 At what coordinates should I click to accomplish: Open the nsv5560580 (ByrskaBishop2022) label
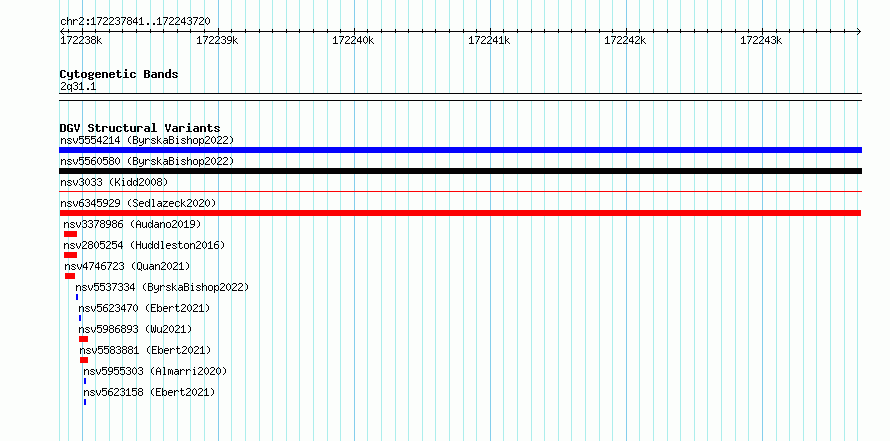(x=147, y=161)
